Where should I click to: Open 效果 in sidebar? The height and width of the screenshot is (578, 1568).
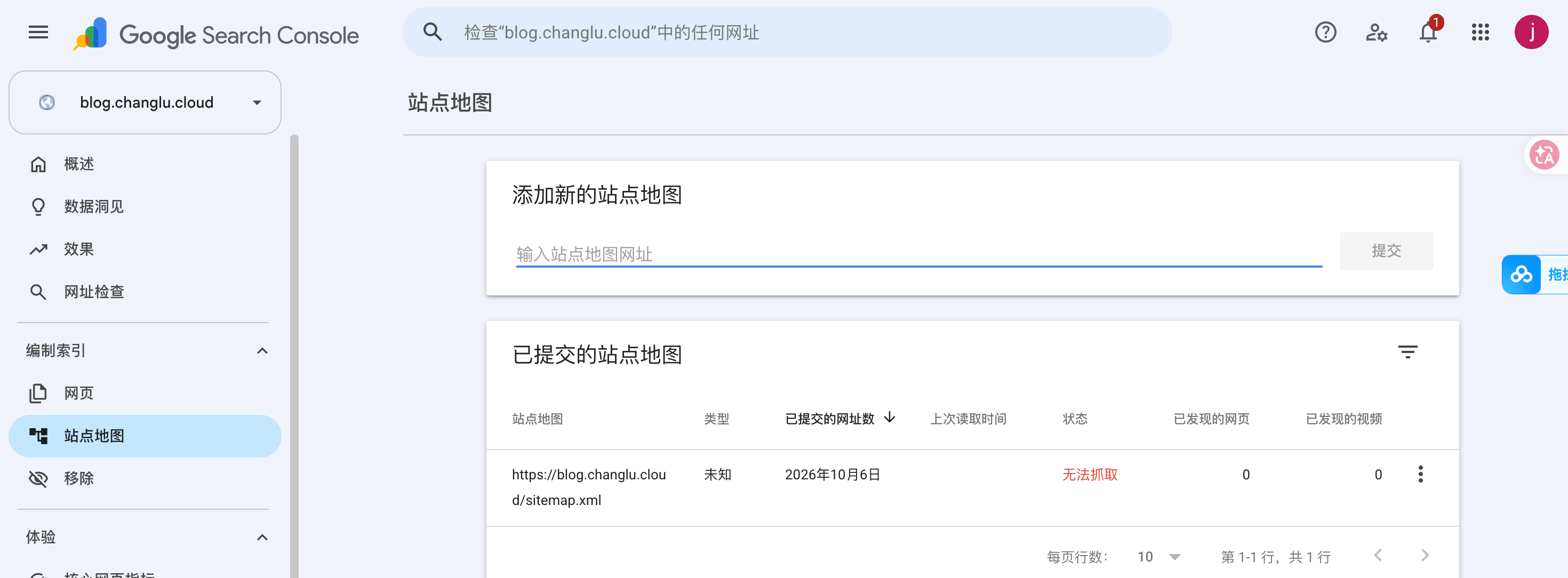tap(145, 250)
